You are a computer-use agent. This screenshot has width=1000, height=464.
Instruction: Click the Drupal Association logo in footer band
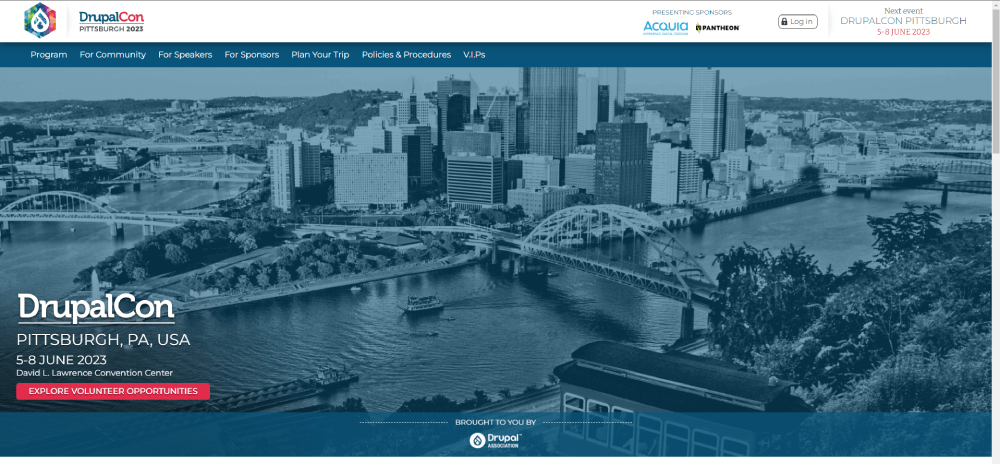[496, 440]
